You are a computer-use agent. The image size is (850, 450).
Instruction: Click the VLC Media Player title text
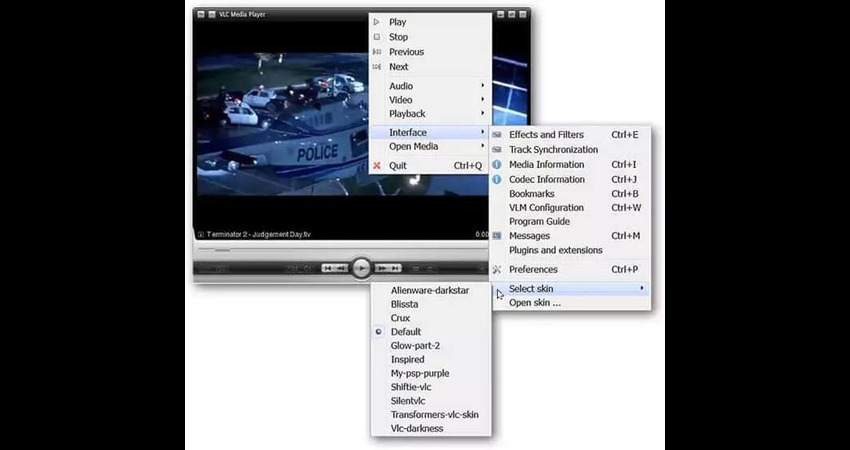tap(242, 15)
